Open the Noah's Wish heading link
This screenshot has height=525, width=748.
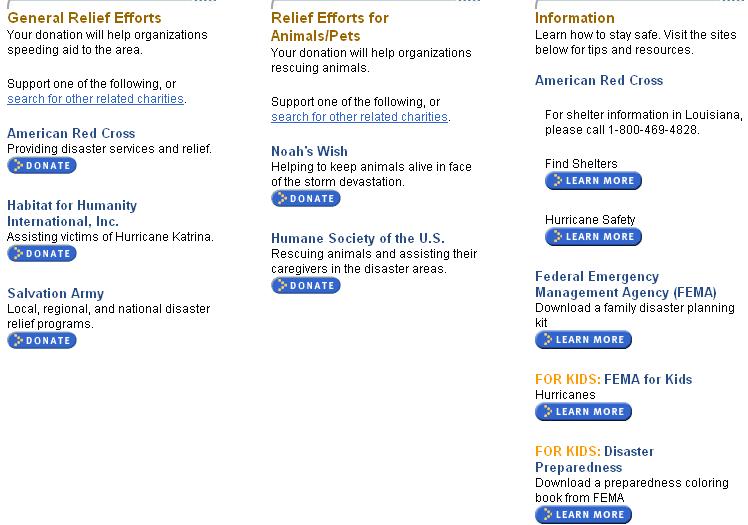click(309, 151)
